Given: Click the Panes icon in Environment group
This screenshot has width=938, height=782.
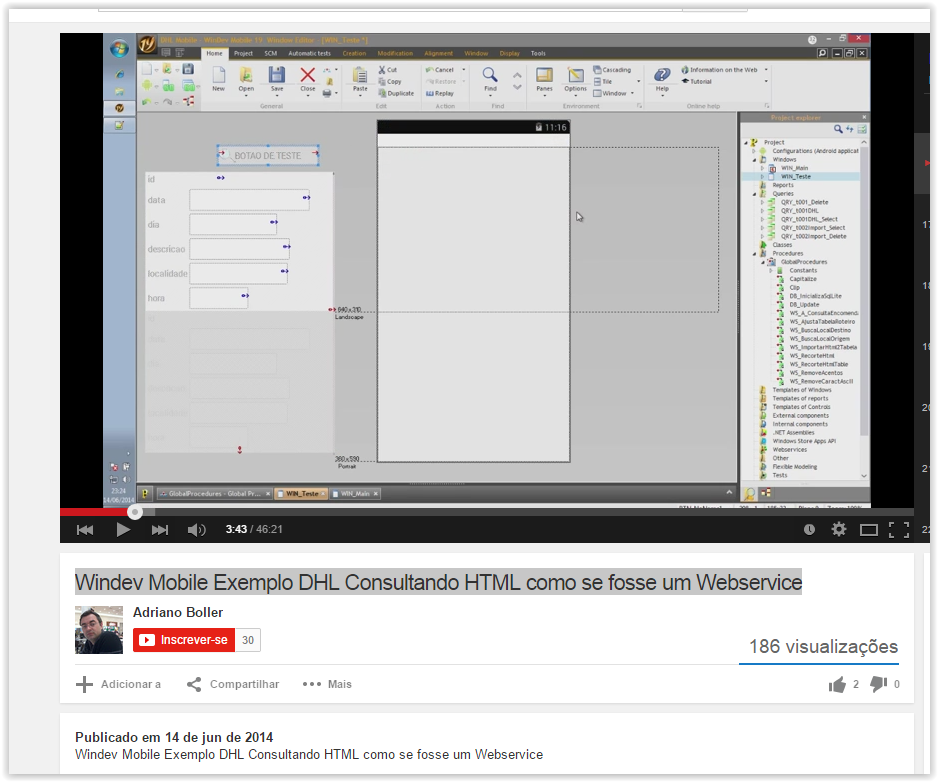Looking at the screenshot, I should 544,79.
